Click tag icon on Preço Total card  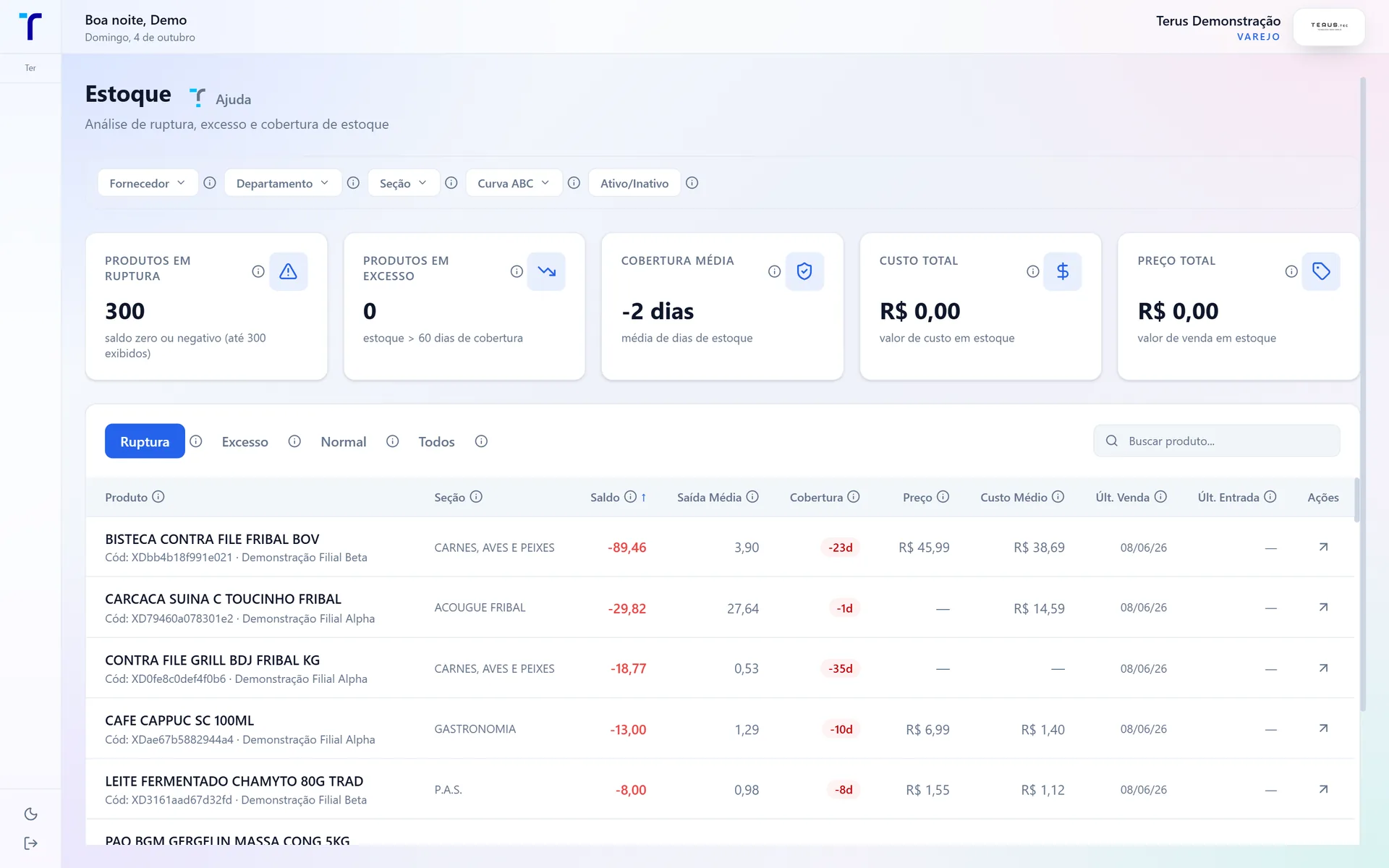[1321, 271]
